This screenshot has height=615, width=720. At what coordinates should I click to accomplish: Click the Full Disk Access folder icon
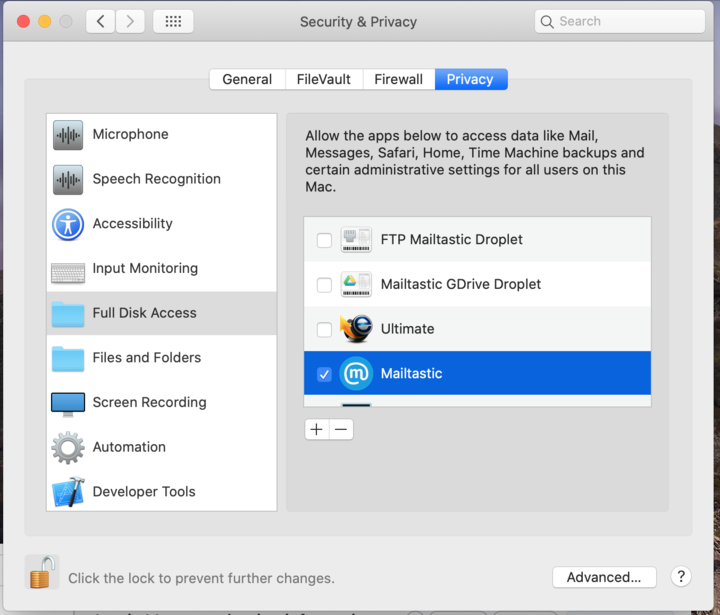68,314
